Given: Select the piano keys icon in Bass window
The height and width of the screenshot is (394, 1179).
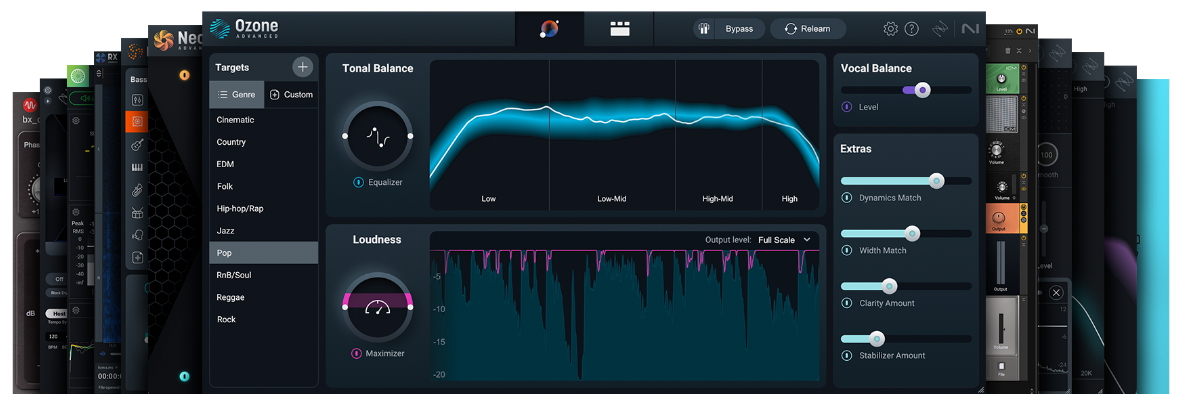Looking at the screenshot, I should point(137,167).
